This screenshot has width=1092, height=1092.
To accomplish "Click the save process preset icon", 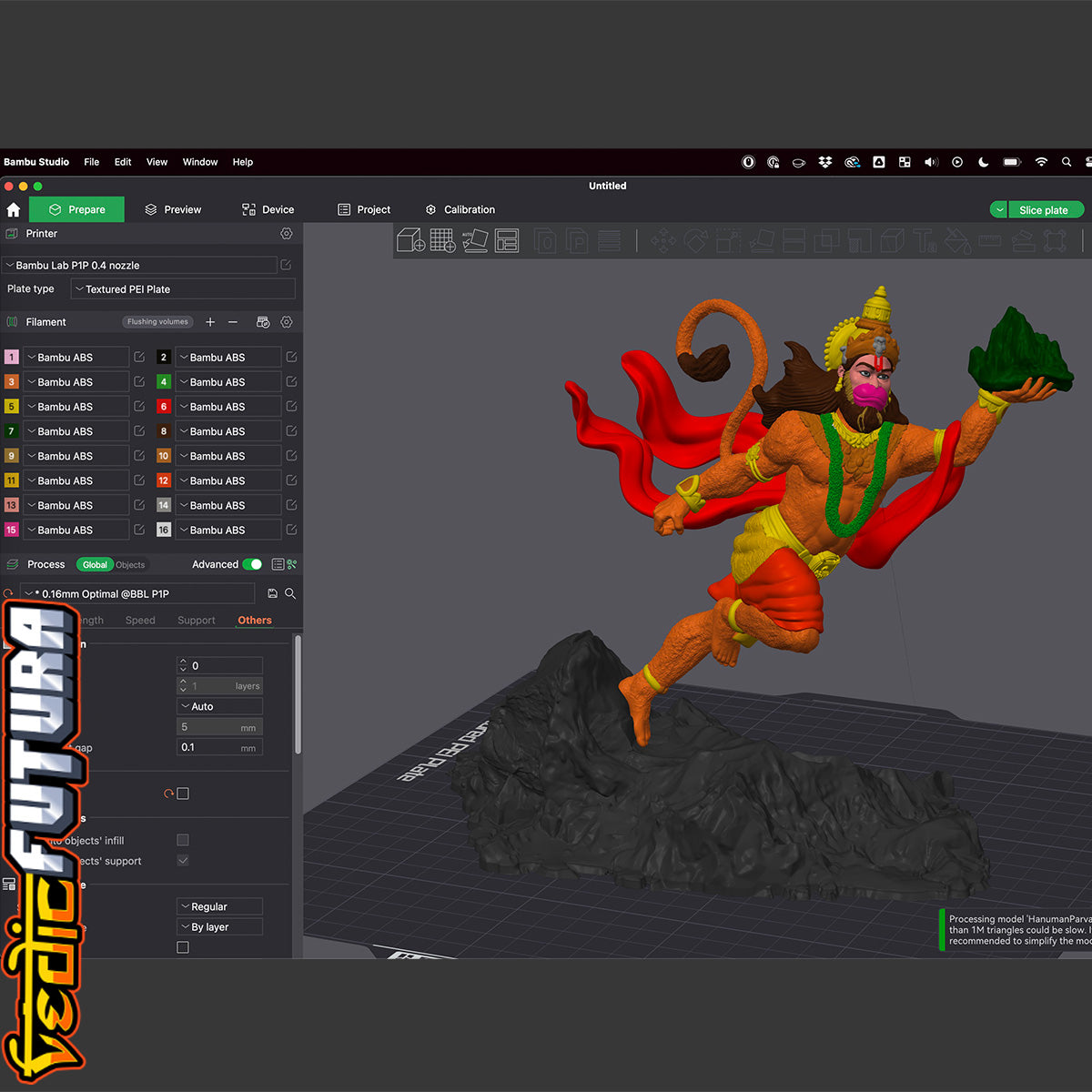I will [x=272, y=593].
